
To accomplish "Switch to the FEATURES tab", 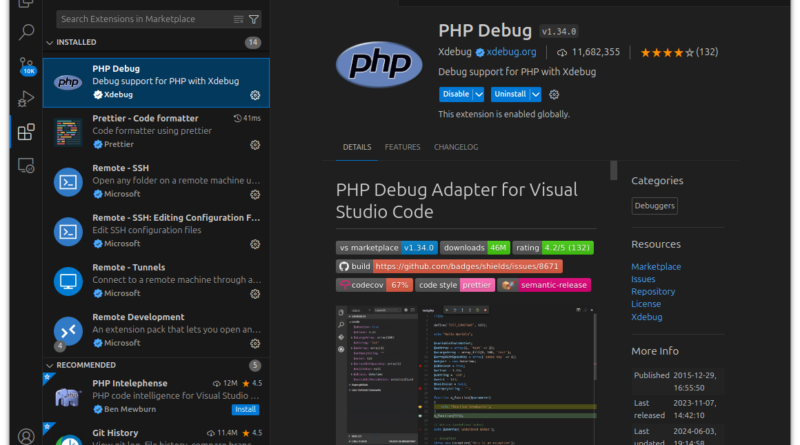I will click(x=403, y=147).
